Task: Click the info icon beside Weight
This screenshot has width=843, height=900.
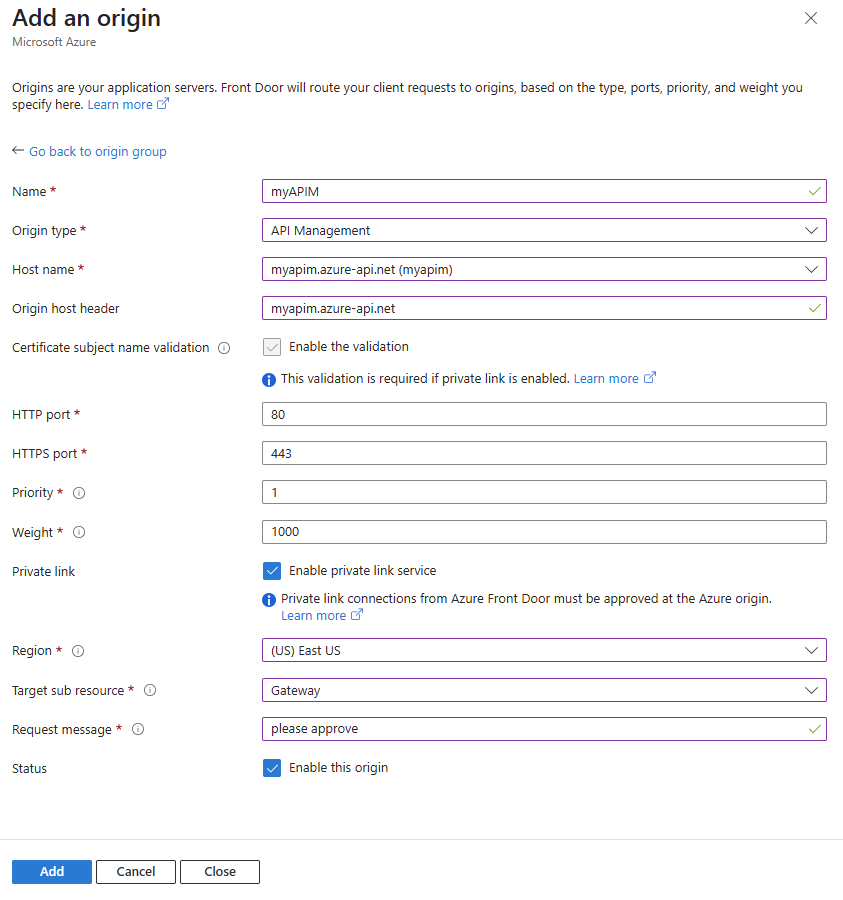Action: 79,532
